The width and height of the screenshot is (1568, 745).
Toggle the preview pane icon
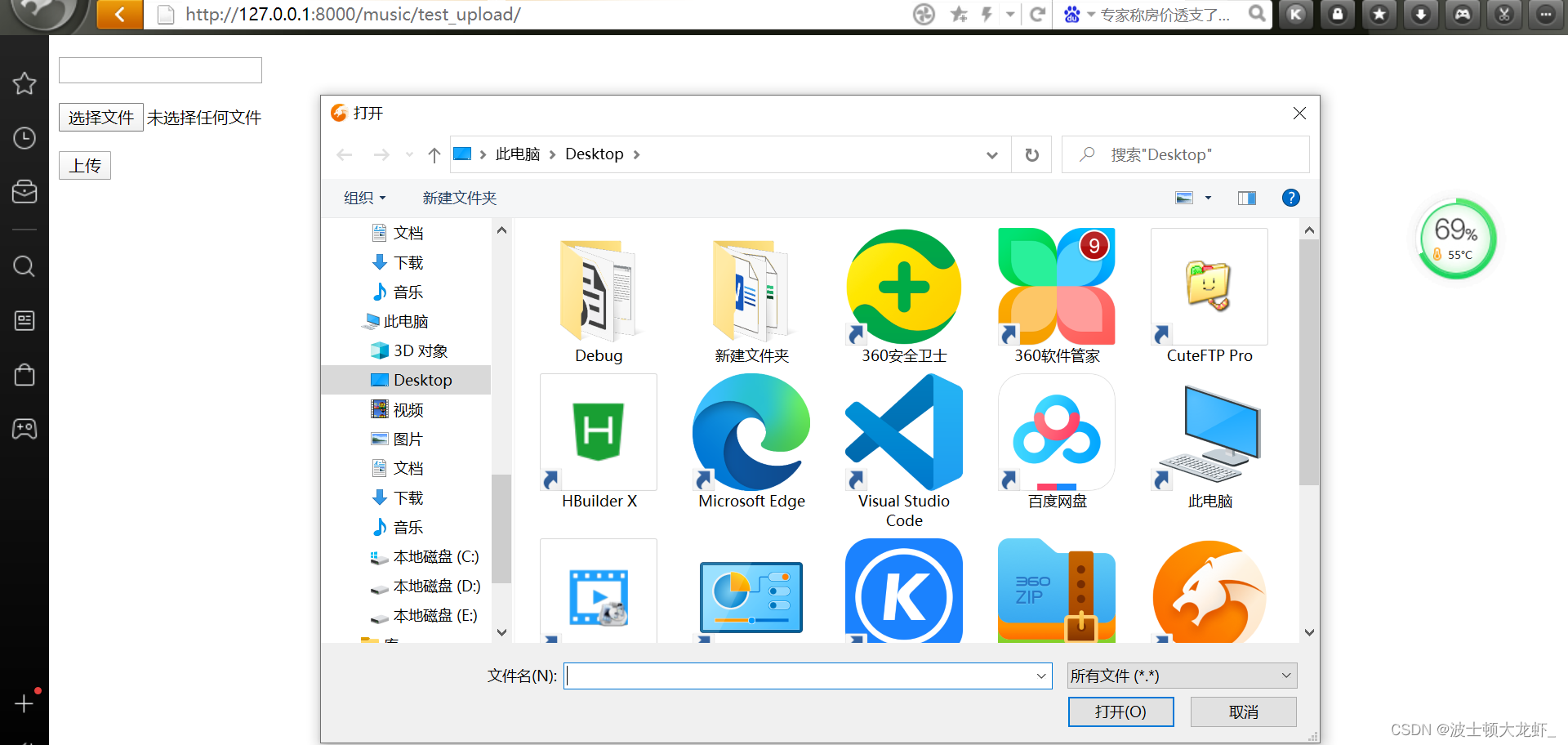1247,198
